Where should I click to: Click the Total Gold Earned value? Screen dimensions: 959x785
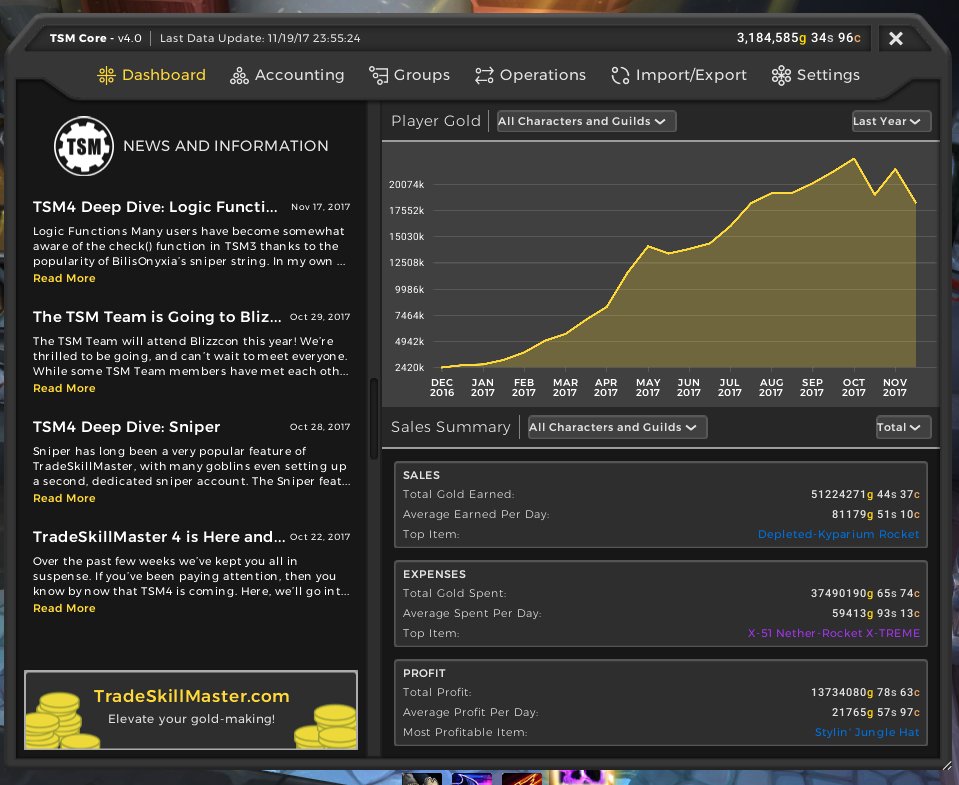tap(865, 494)
